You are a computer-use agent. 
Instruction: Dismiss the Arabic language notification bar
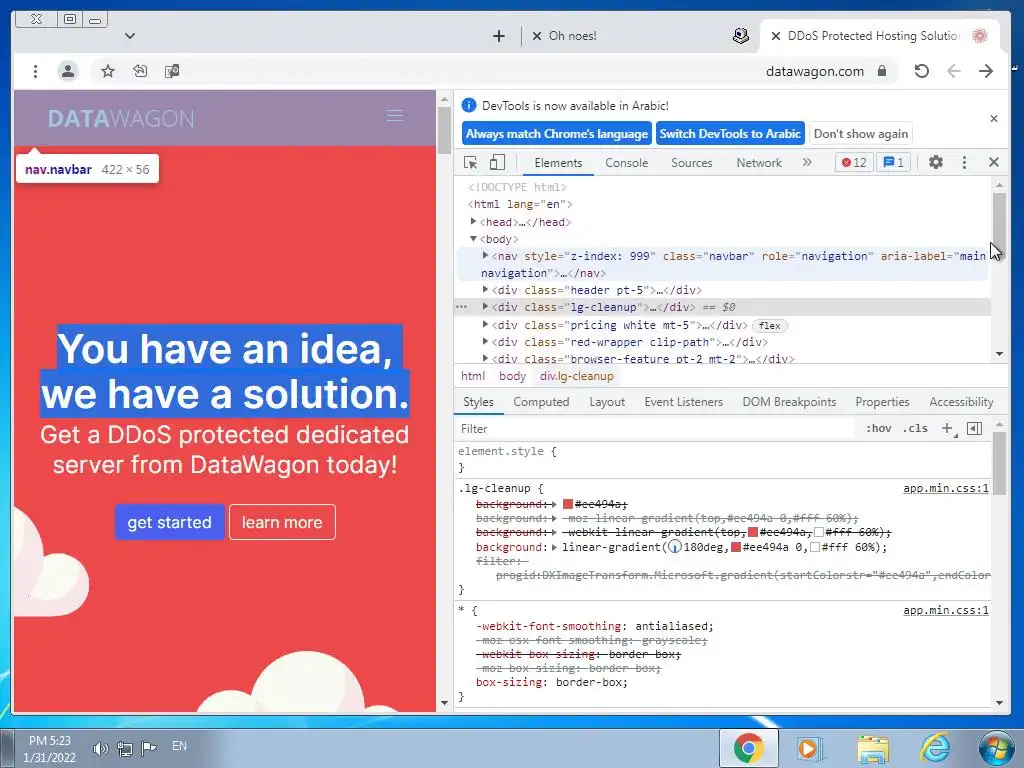993,118
